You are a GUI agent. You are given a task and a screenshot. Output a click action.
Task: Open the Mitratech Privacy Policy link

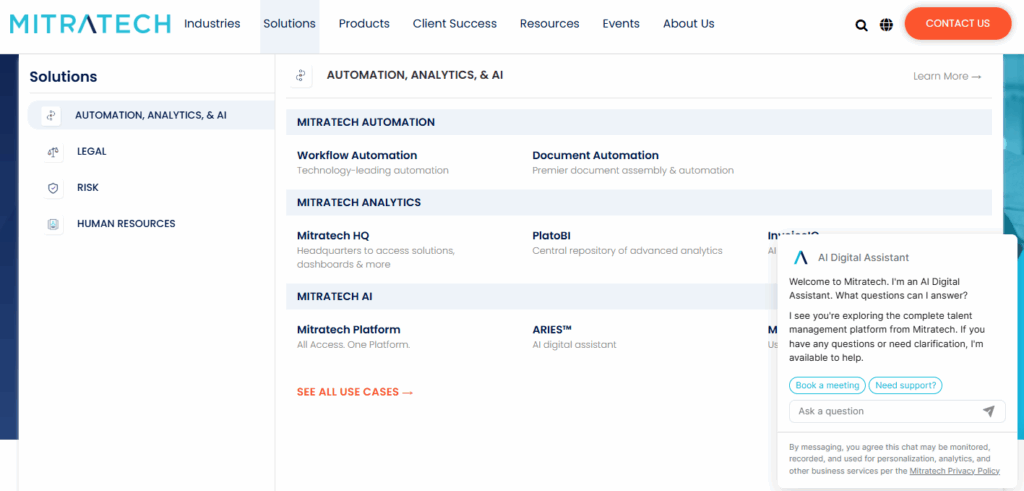(x=954, y=471)
